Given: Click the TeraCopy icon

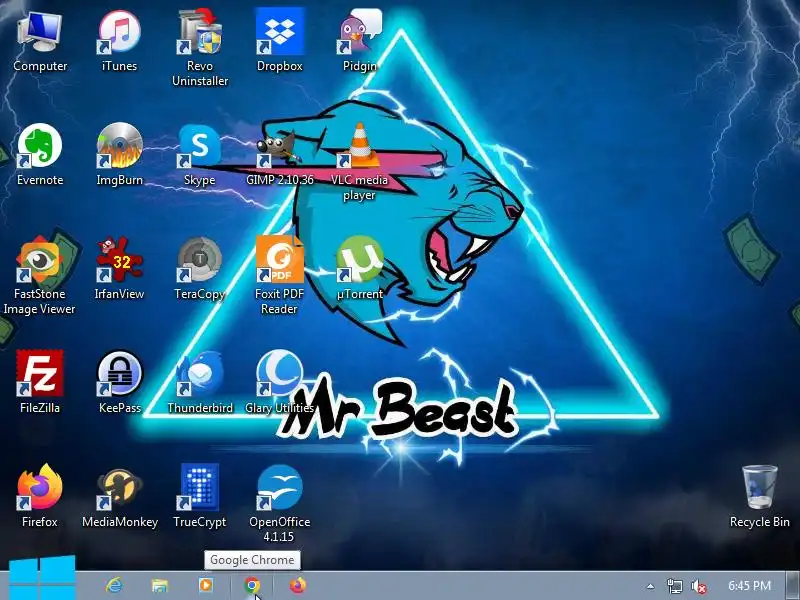Looking at the screenshot, I should (x=200, y=260).
